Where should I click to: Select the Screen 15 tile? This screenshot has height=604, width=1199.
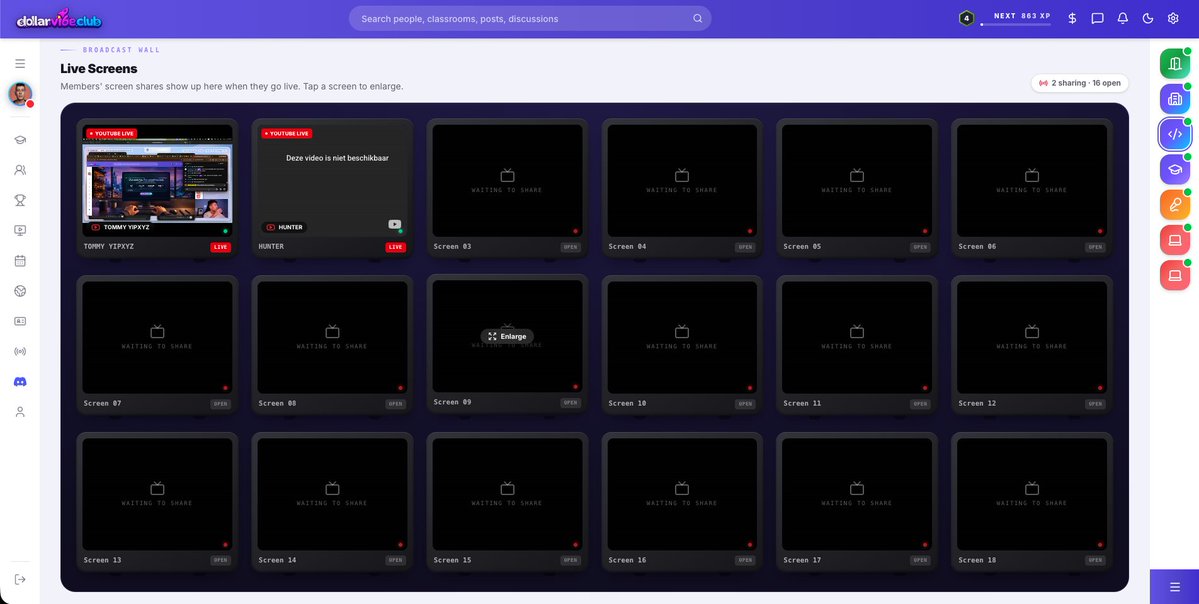pyautogui.click(x=508, y=501)
